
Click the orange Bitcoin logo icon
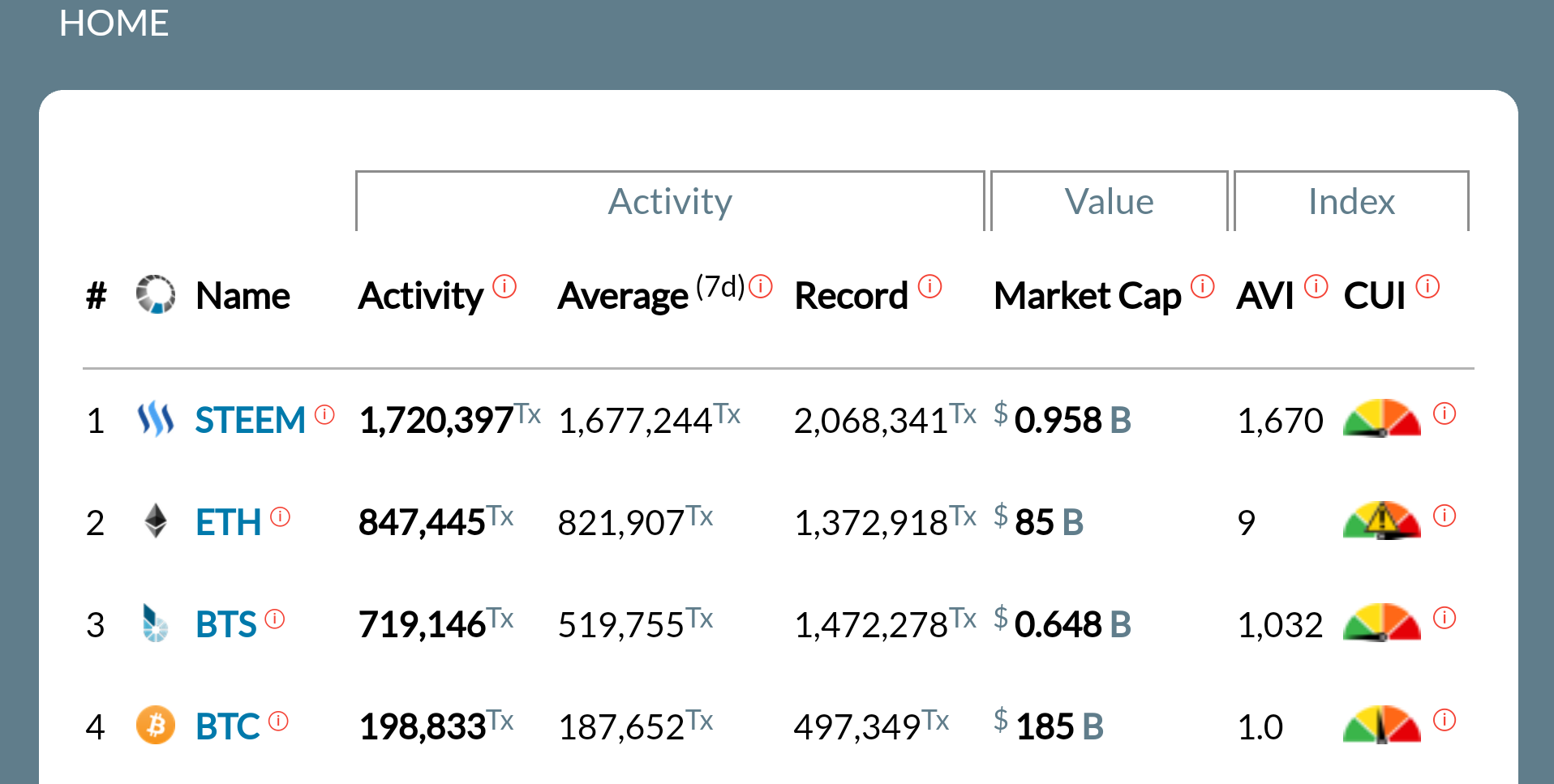click(x=156, y=725)
